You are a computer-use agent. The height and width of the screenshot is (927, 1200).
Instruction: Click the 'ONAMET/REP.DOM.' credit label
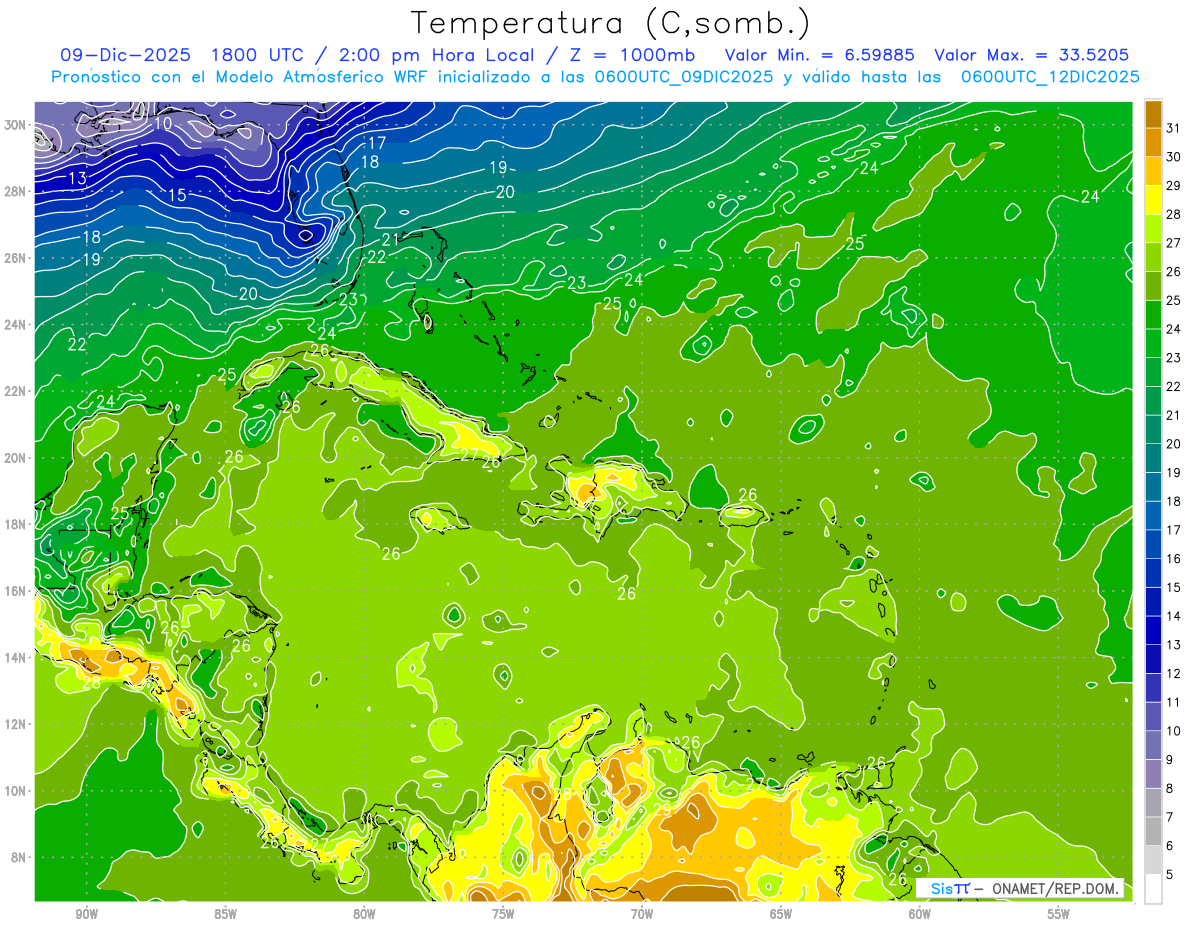pyautogui.click(x=1054, y=888)
